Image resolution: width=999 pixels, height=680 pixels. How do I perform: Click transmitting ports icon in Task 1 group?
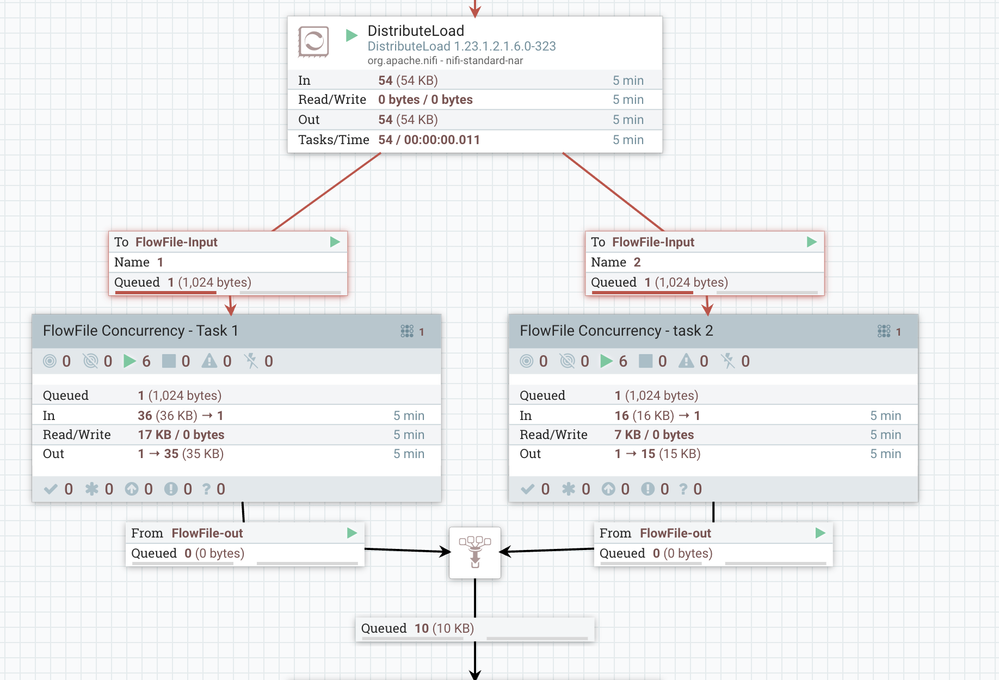[50, 361]
